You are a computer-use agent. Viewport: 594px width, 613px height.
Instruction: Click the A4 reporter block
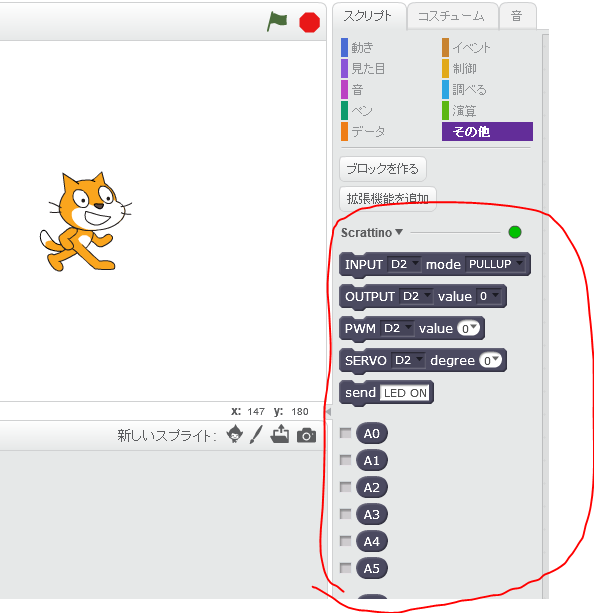click(x=371, y=541)
